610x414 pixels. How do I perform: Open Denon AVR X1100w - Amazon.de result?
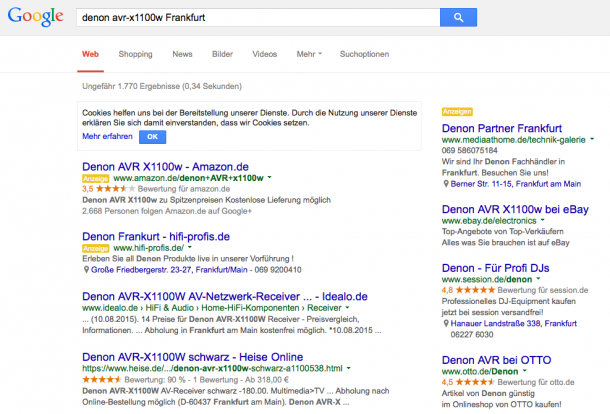[165, 167]
